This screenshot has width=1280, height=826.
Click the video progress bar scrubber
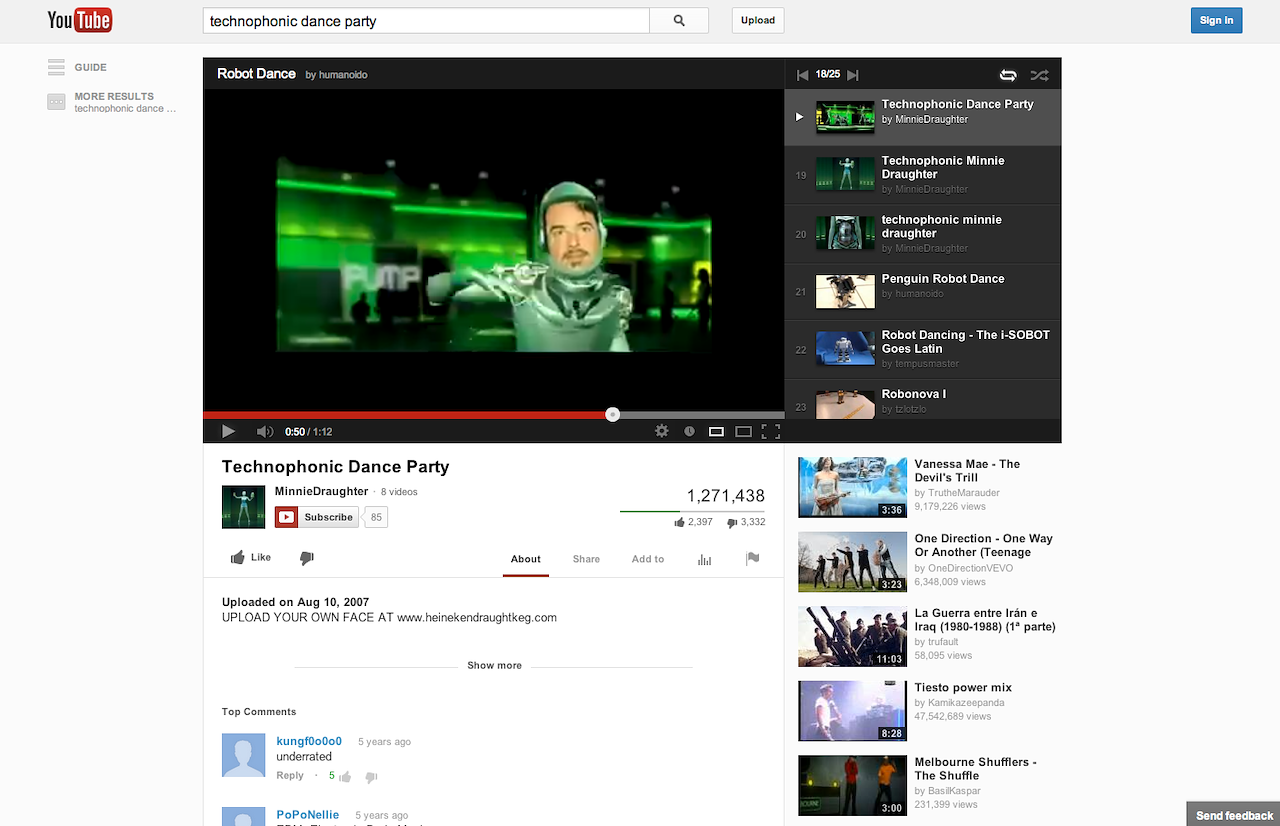(613, 415)
